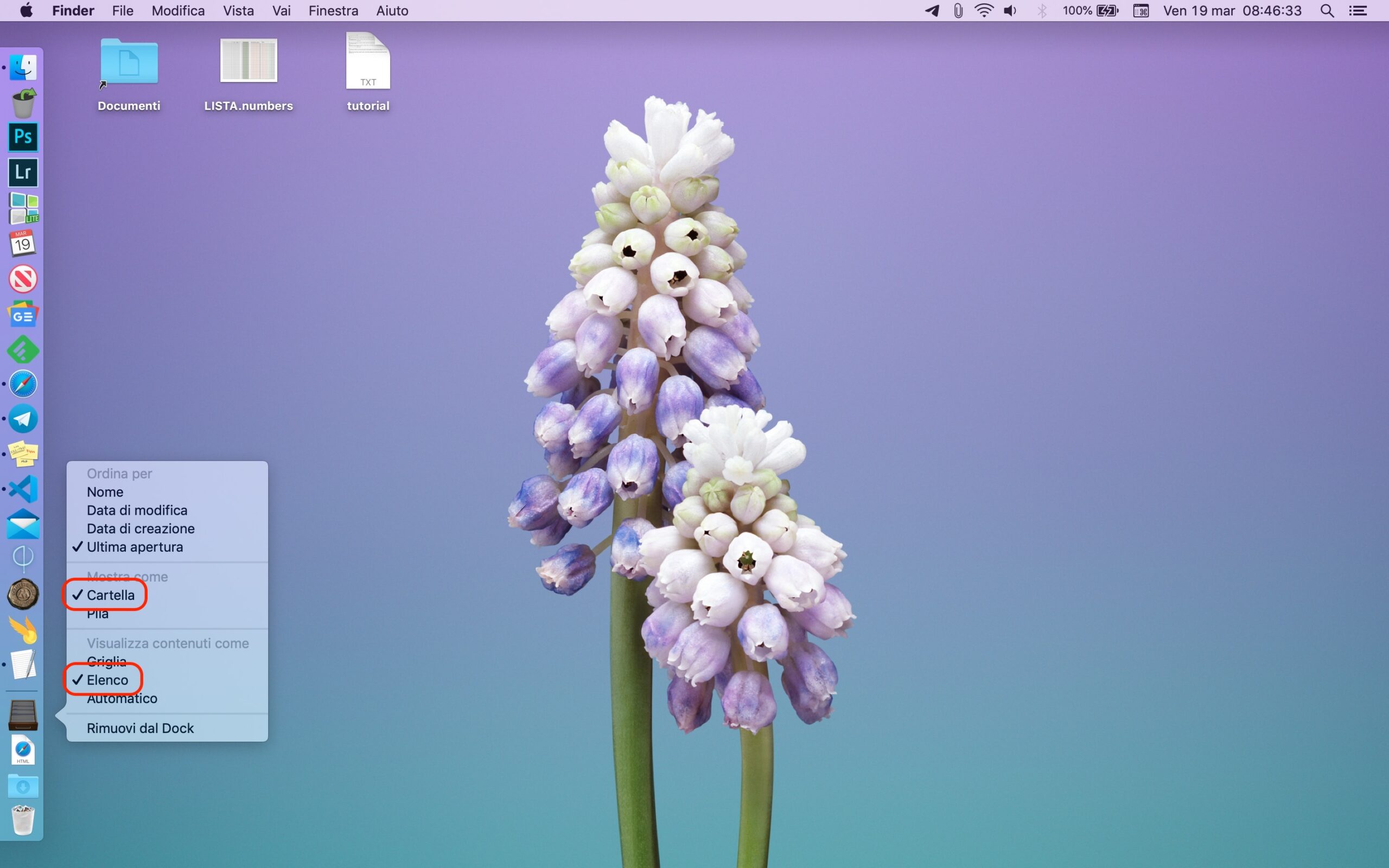Image resolution: width=1389 pixels, height=868 pixels.
Task: Open Photoshop from the Dock
Action: tap(23, 137)
